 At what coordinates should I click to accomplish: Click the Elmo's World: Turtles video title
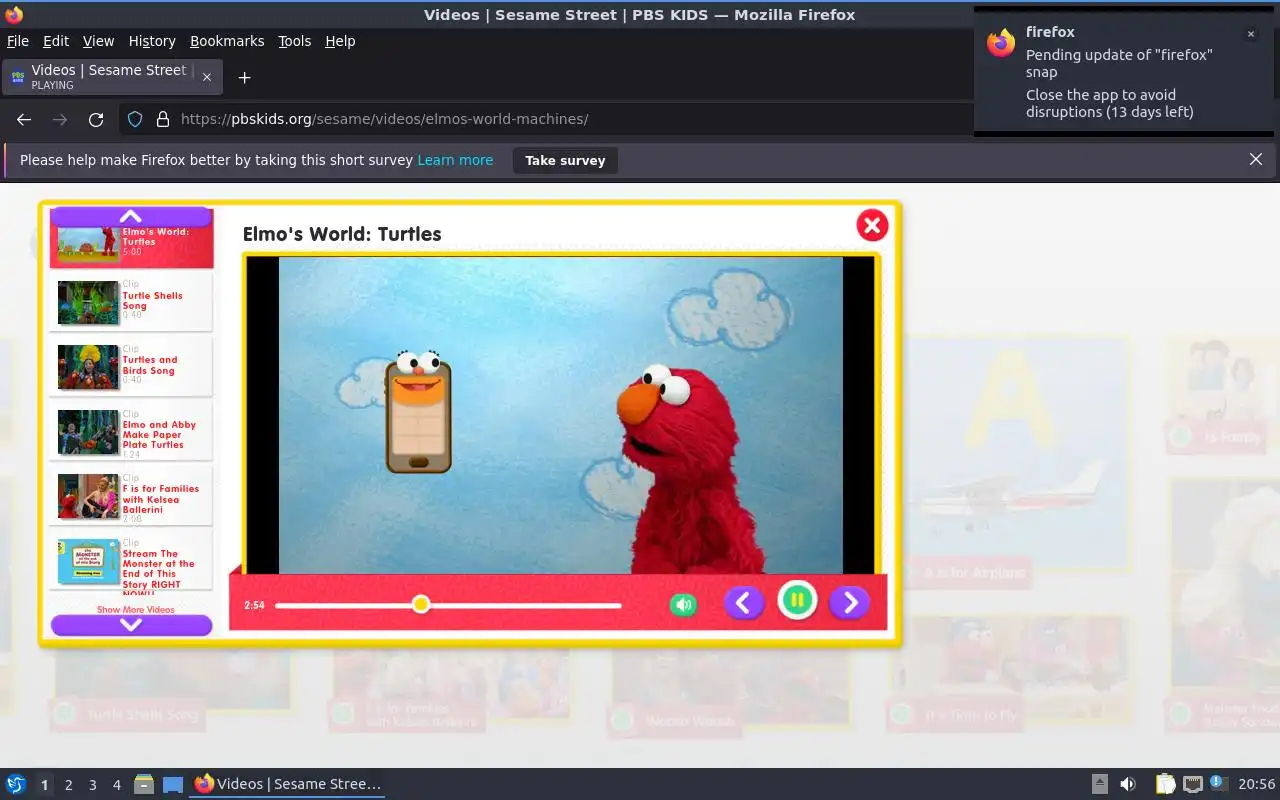[x=342, y=234]
